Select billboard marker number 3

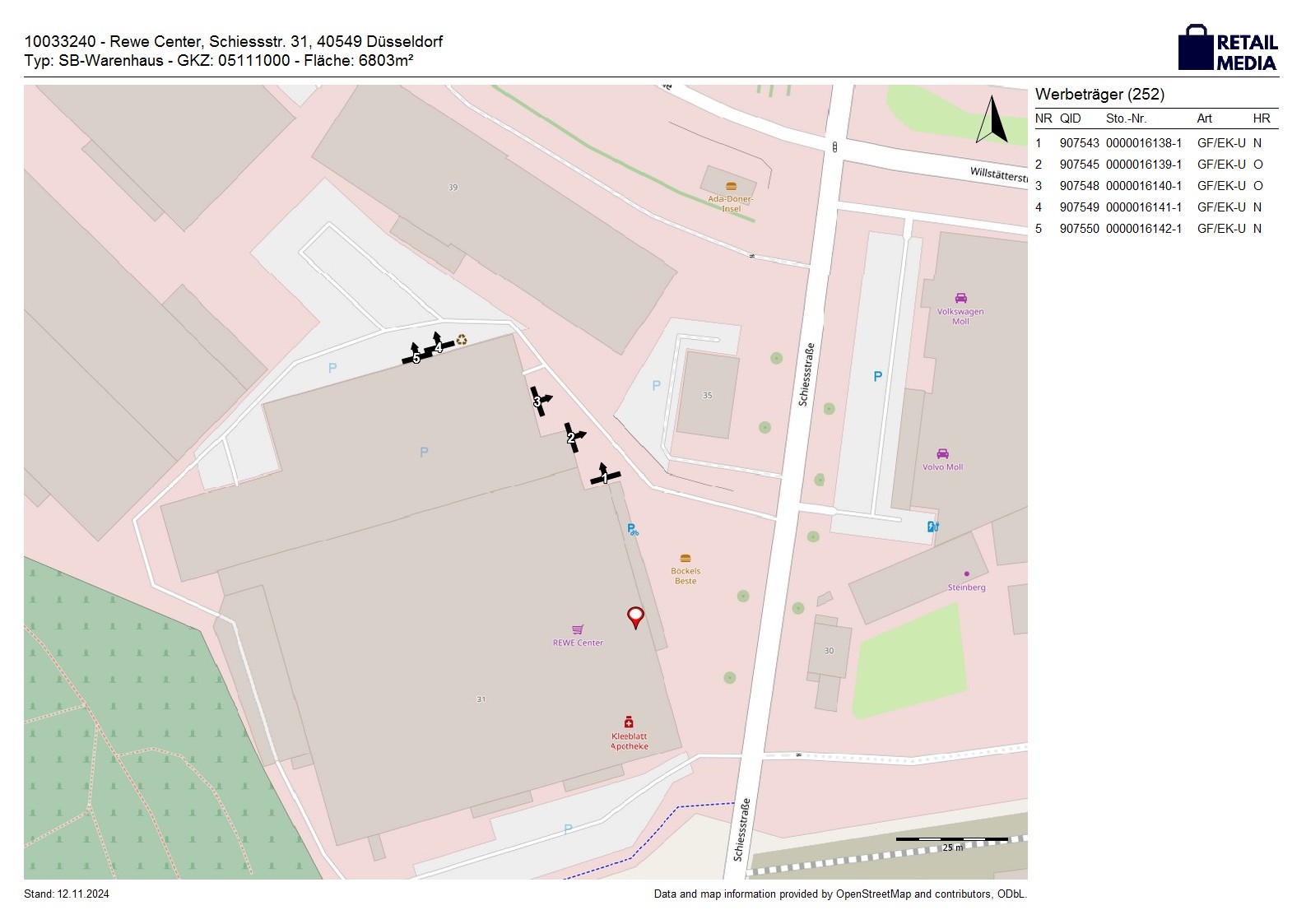click(538, 401)
